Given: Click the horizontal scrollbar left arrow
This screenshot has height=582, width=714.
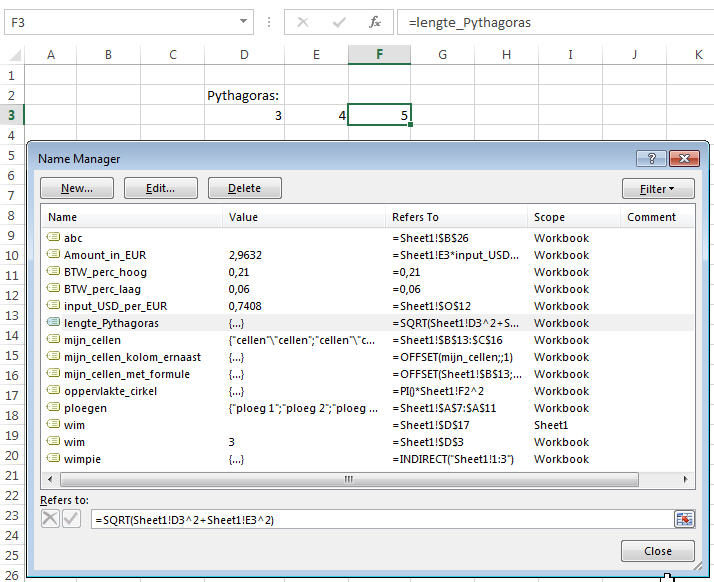Looking at the screenshot, I should click(50, 479).
